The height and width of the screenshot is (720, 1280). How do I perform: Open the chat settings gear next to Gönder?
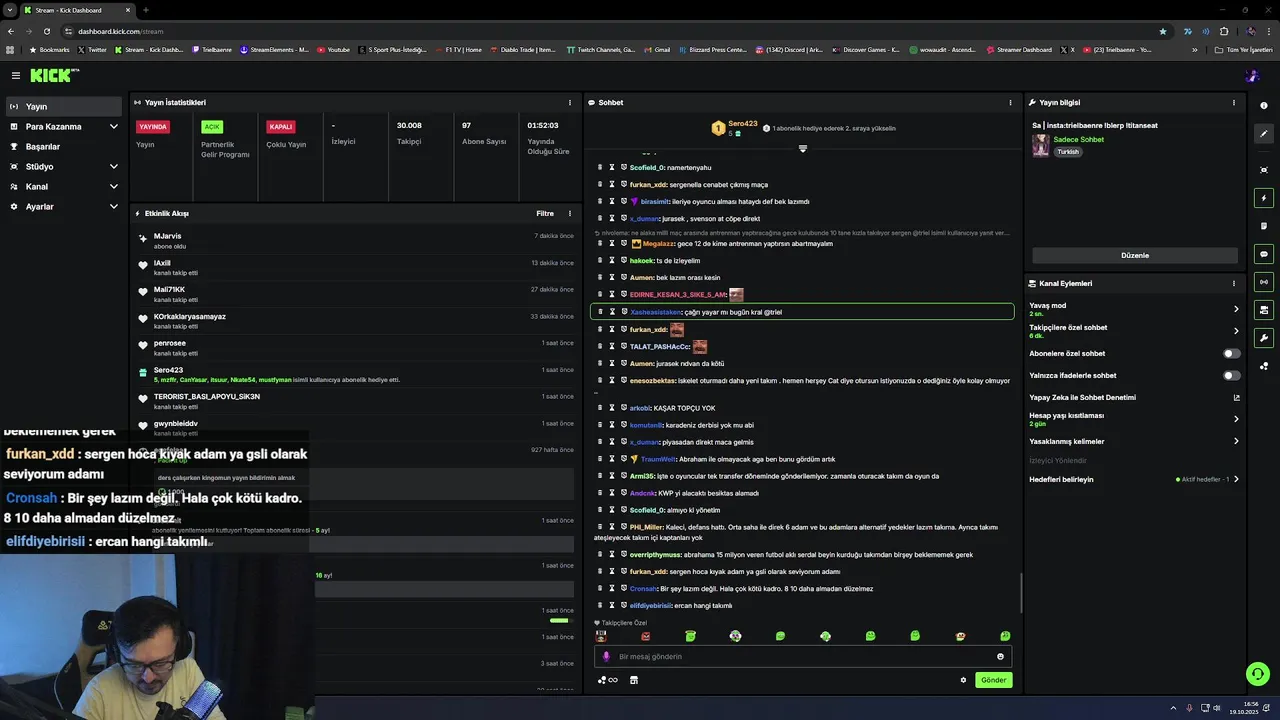click(963, 680)
